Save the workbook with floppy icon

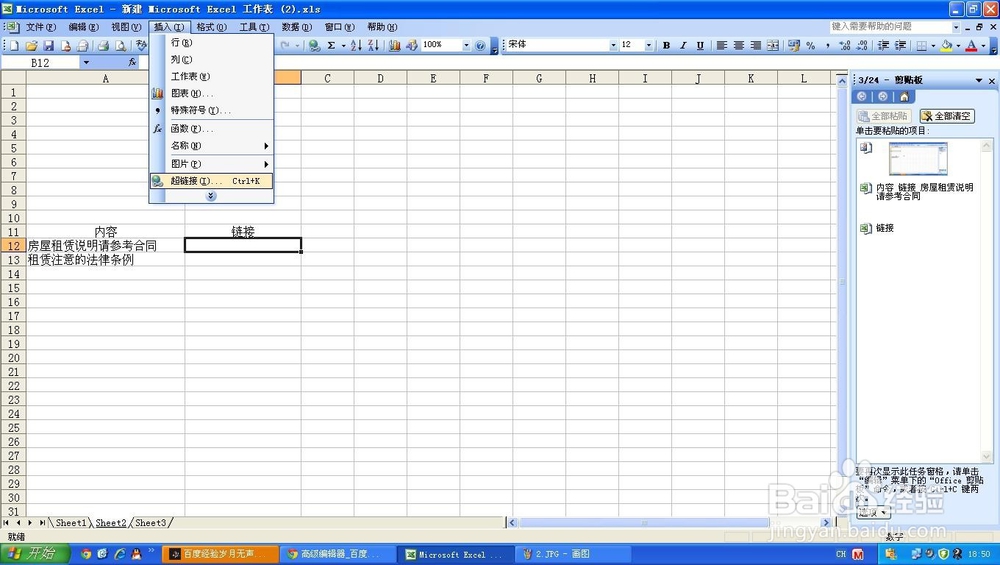[x=48, y=45]
